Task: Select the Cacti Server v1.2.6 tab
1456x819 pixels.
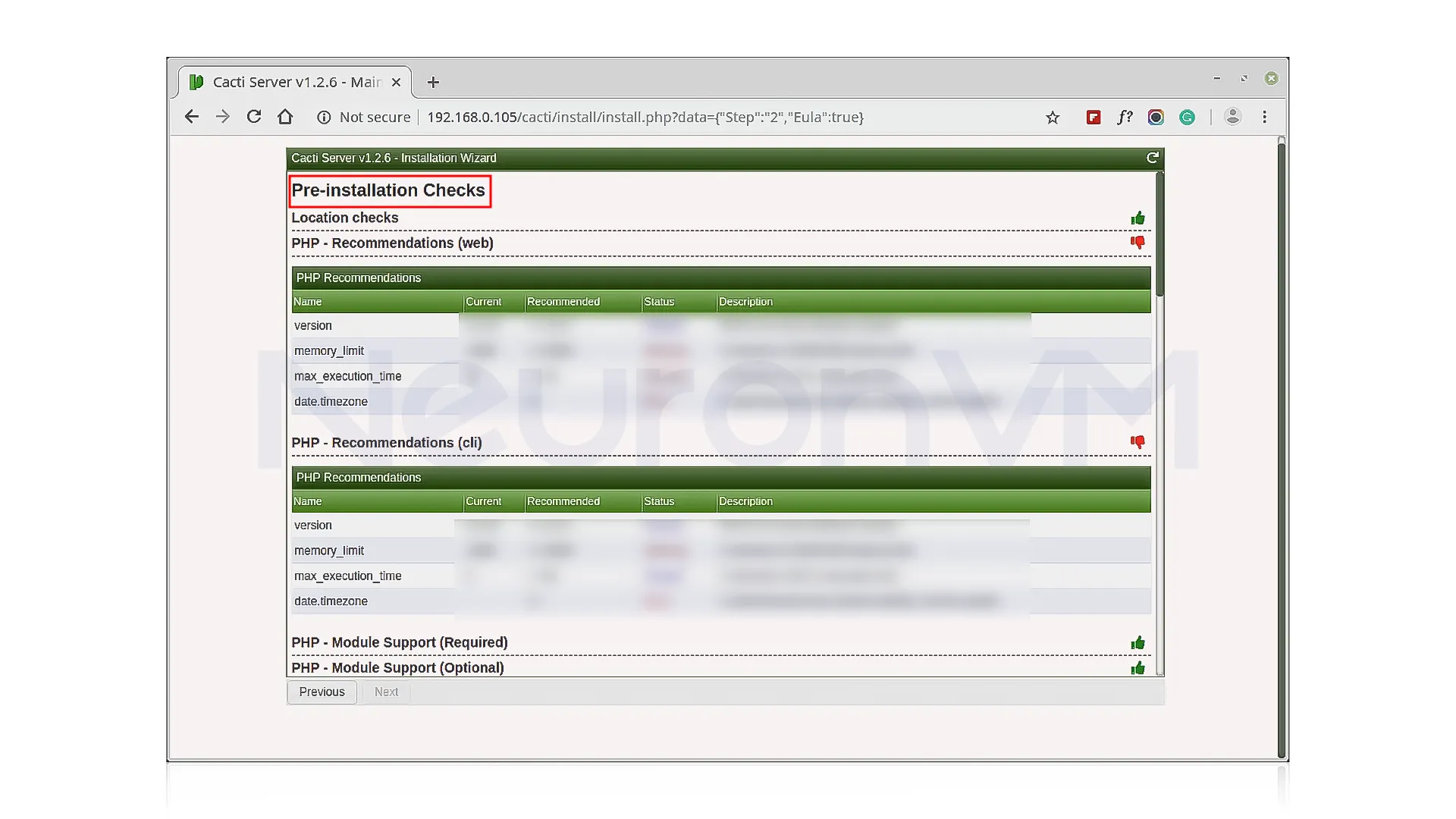Action: pos(296,82)
